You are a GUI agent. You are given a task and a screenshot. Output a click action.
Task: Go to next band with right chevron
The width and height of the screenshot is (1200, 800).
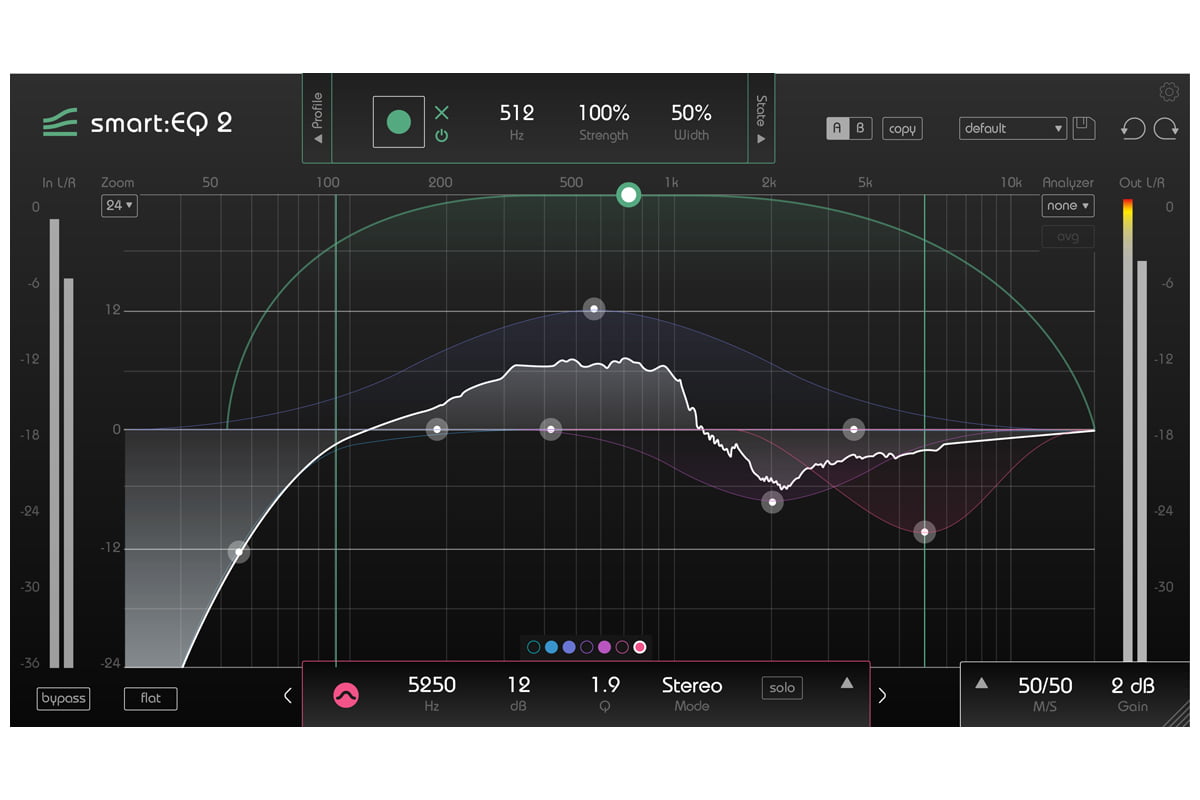point(882,695)
